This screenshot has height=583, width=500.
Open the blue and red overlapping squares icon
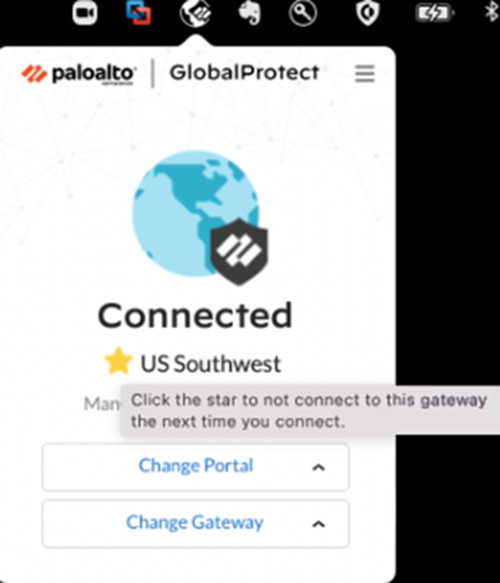(138, 13)
